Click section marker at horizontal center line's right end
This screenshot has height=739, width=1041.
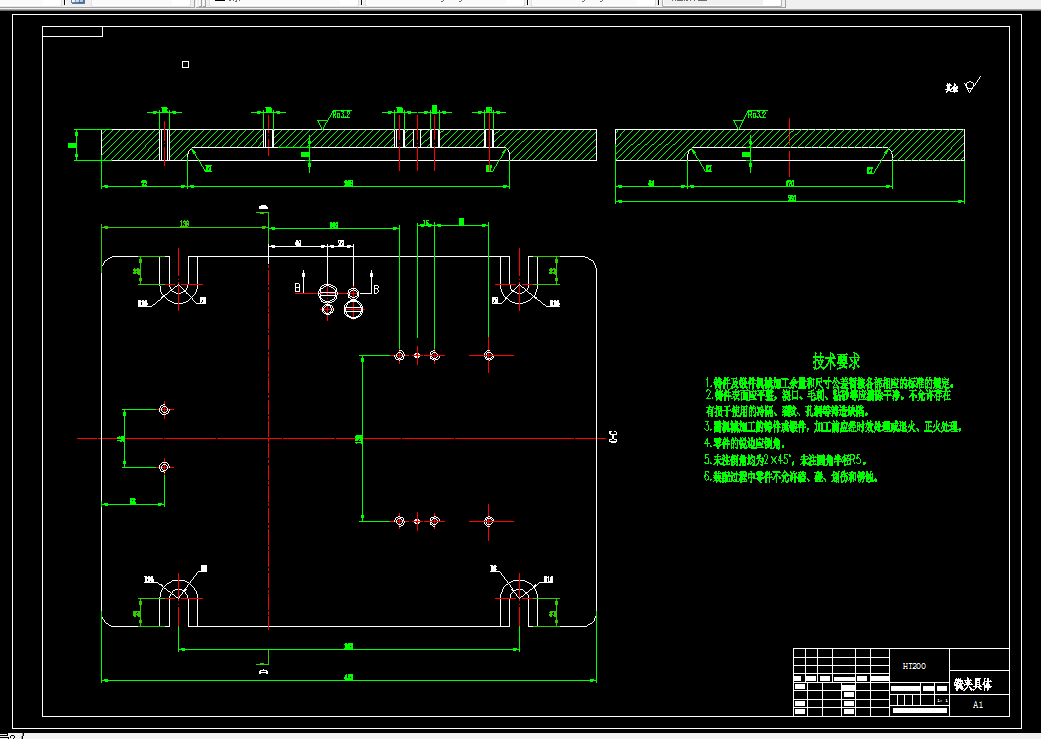[x=613, y=436]
